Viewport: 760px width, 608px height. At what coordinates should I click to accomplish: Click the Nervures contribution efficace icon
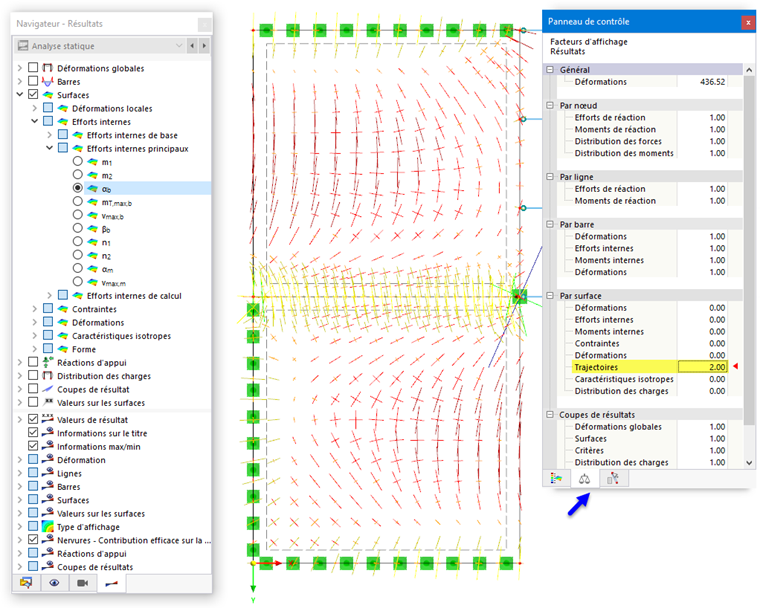(x=48, y=540)
